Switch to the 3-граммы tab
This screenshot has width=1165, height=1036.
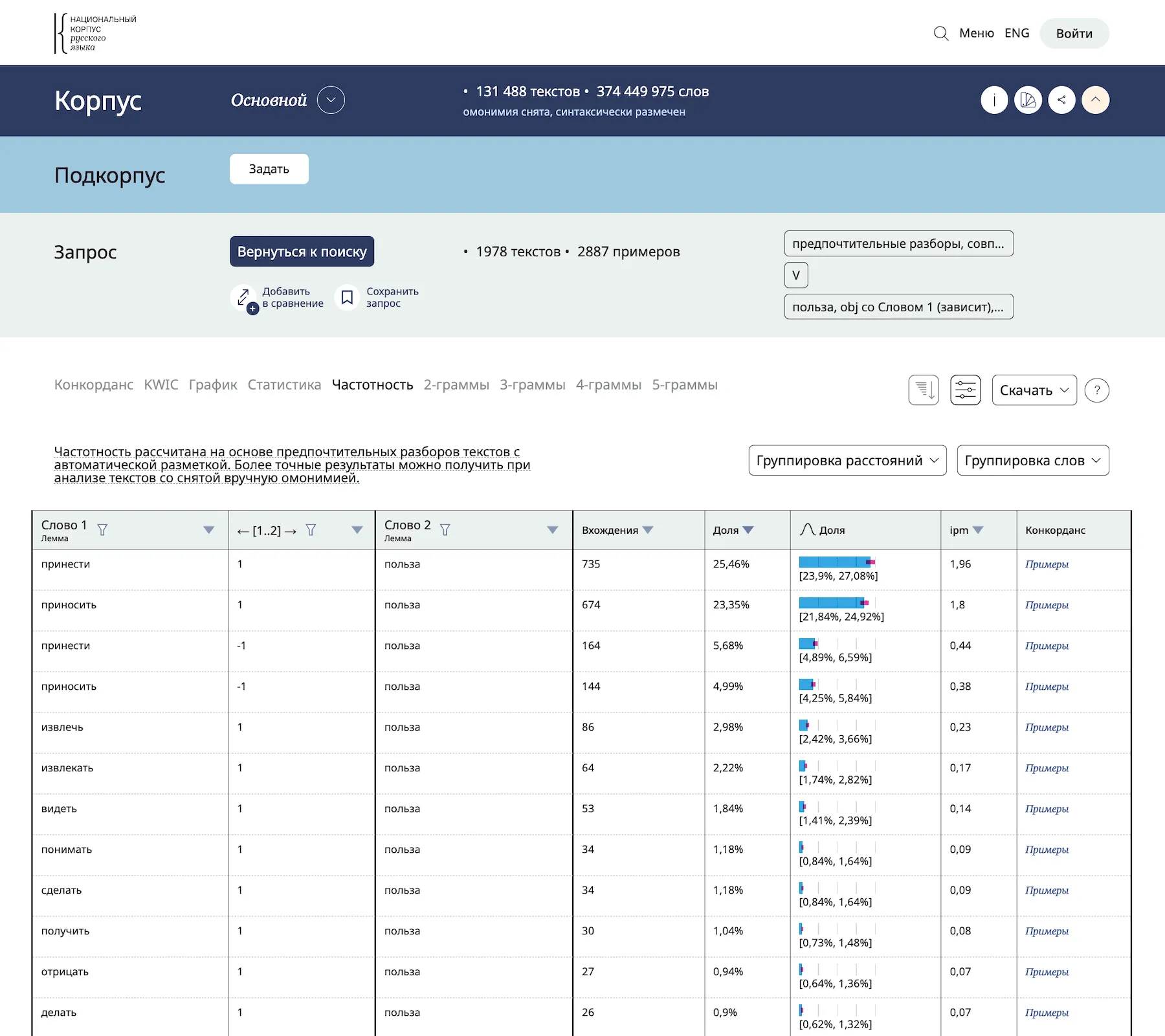(533, 385)
